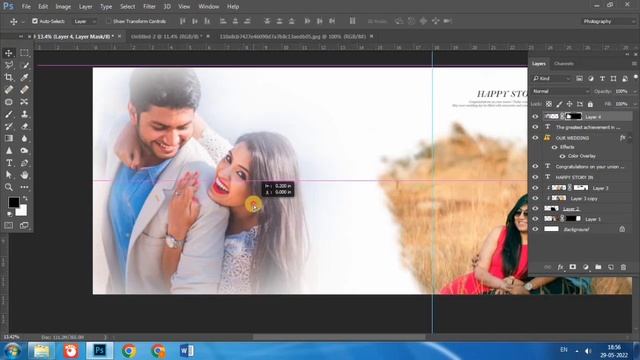Viewport: 640px width, 360px height.
Task: Switch to the Untitled-2 document tab
Action: [167, 36]
